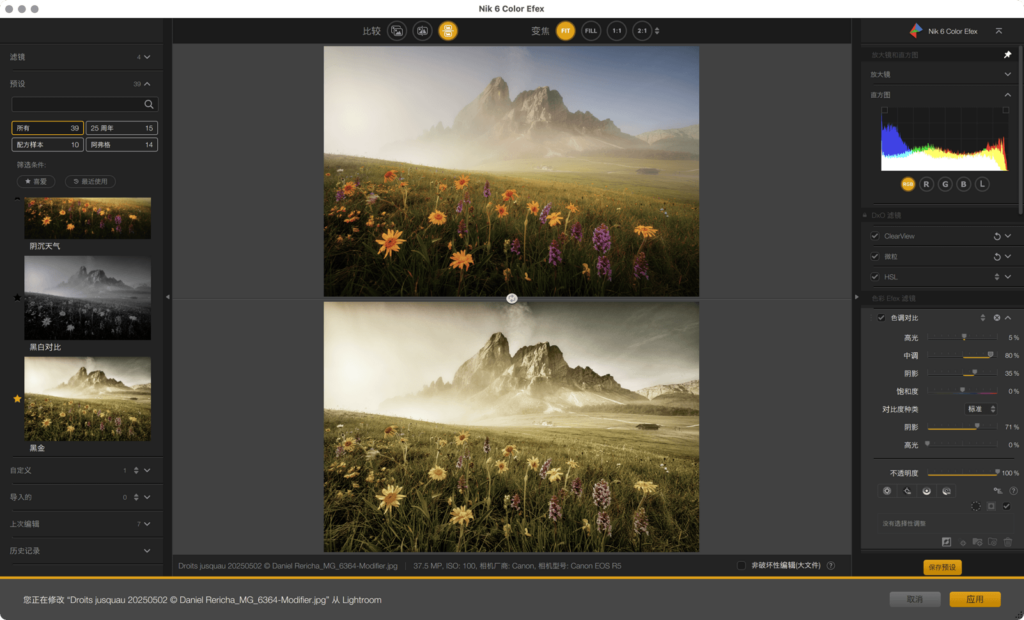Click the curve mask icon below selective adjustments
Screen dimensions: 1024x620
tap(946, 542)
